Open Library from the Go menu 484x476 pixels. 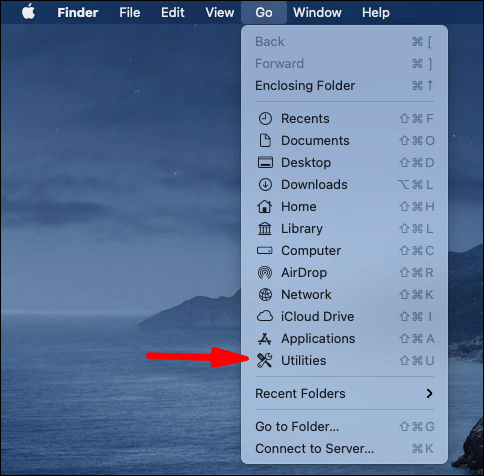(344, 229)
